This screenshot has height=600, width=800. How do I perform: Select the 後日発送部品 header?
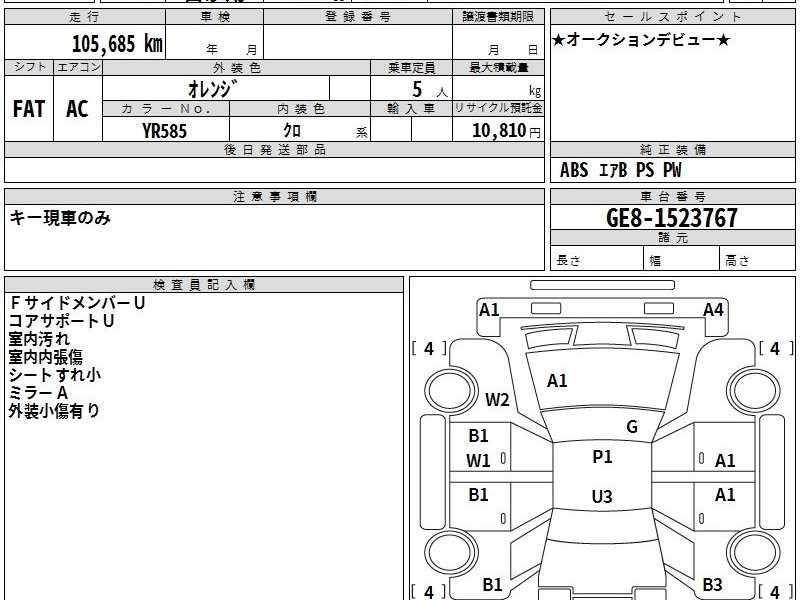pyautogui.click(x=274, y=149)
